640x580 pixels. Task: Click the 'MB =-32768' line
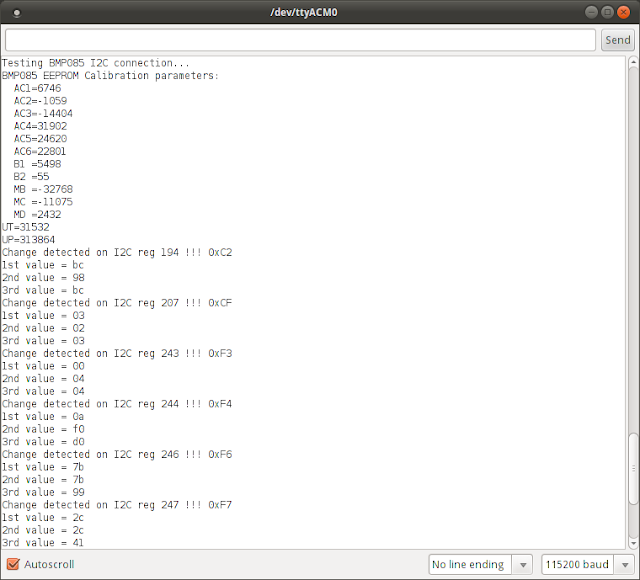click(43, 189)
